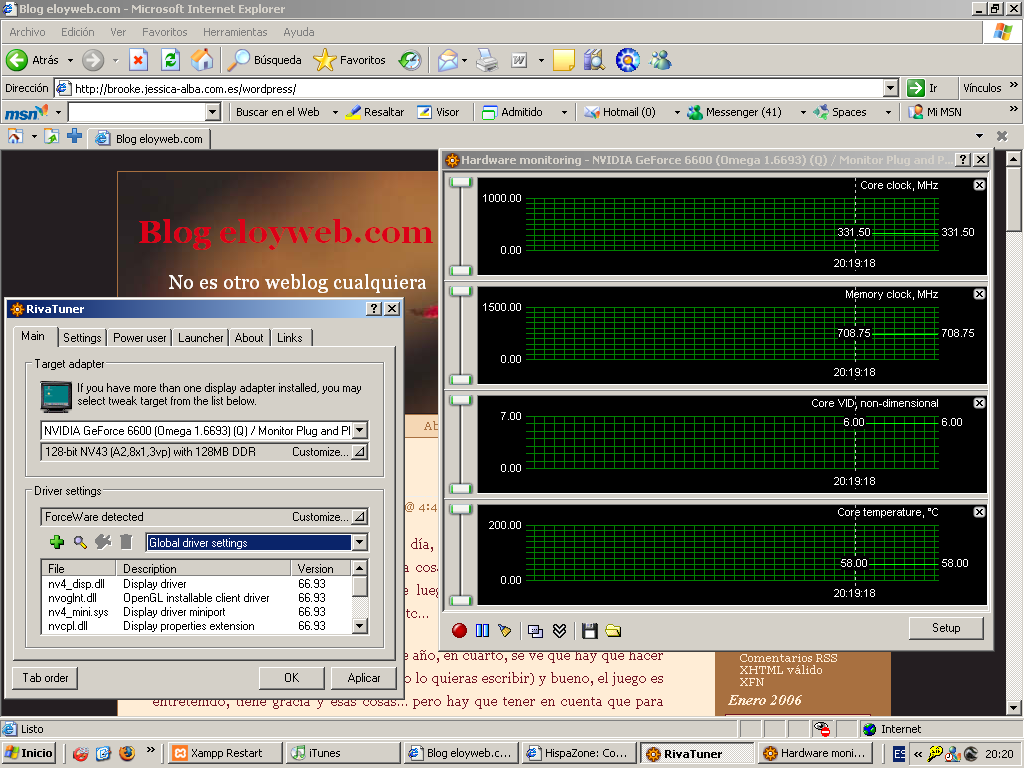Image resolution: width=1024 pixels, height=768 pixels.
Task: Hide the Core clock graph
Action: [x=979, y=185]
